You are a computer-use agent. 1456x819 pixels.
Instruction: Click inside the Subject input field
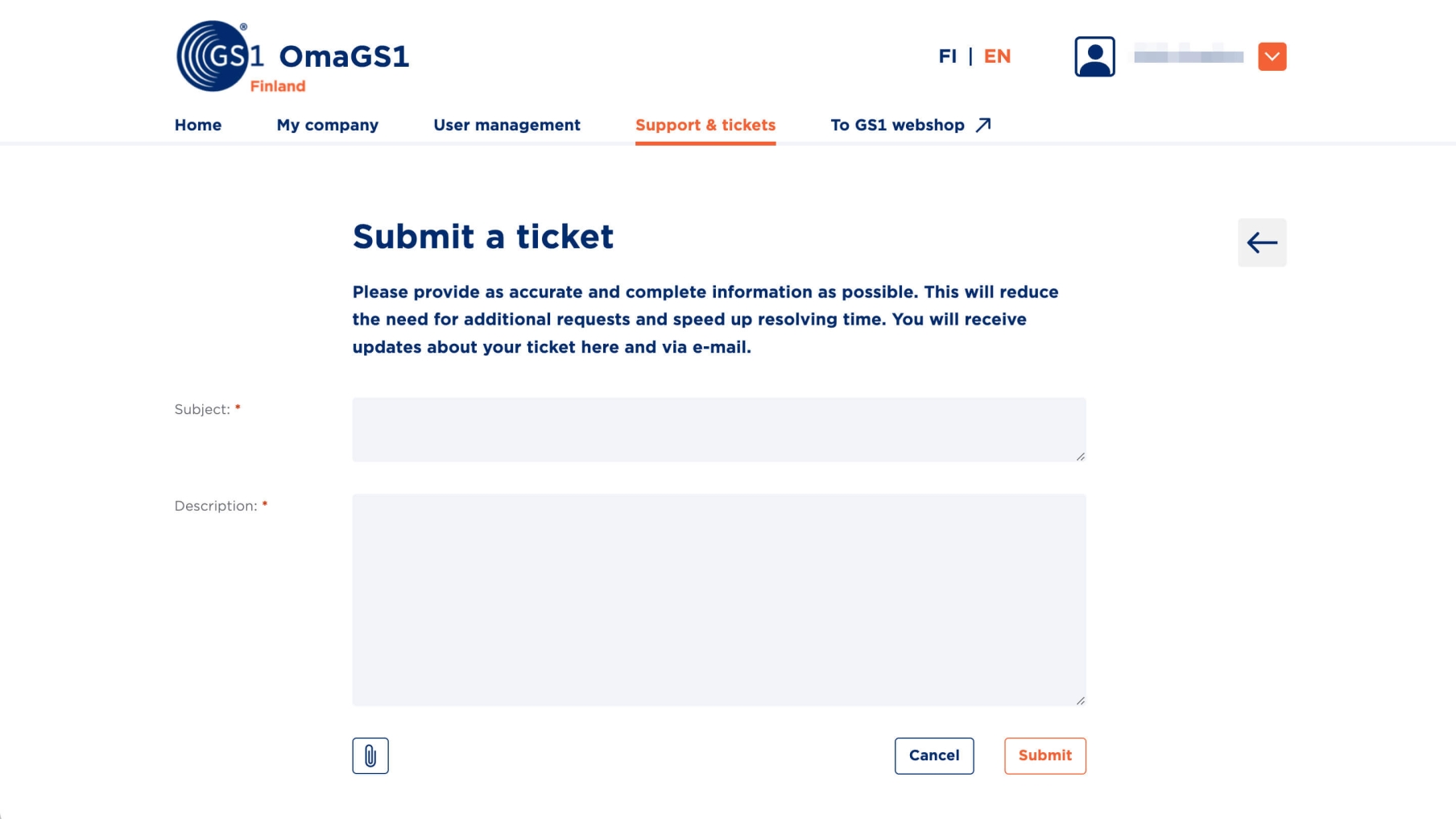pyautogui.click(x=718, y=428)
